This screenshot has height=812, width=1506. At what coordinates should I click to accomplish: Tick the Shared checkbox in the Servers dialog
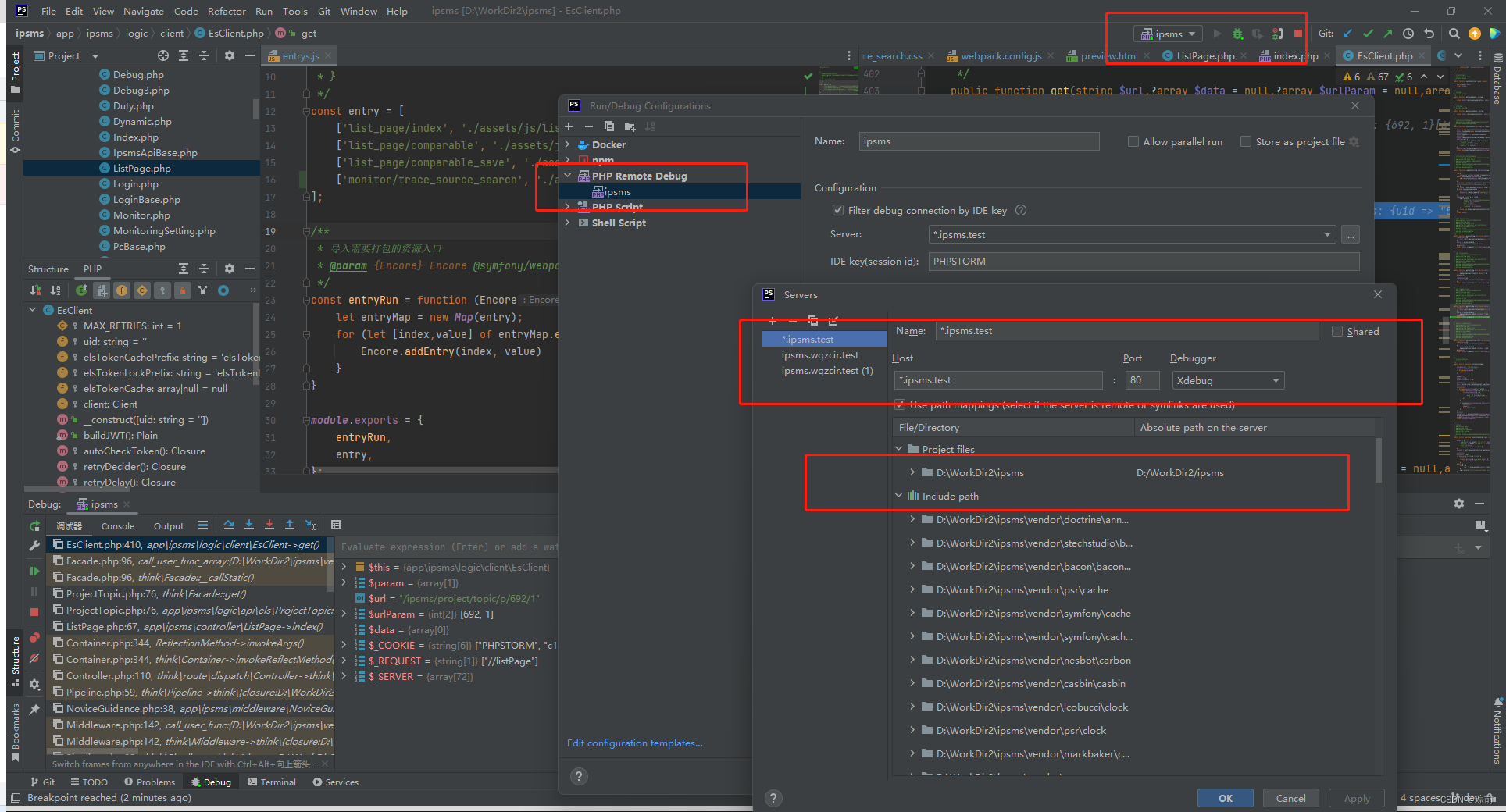[x=1336, y=331]
